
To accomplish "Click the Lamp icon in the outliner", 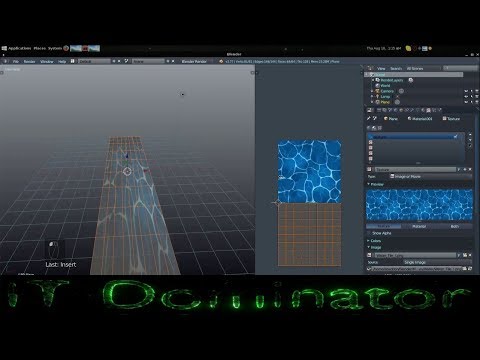I will [378, 96].
